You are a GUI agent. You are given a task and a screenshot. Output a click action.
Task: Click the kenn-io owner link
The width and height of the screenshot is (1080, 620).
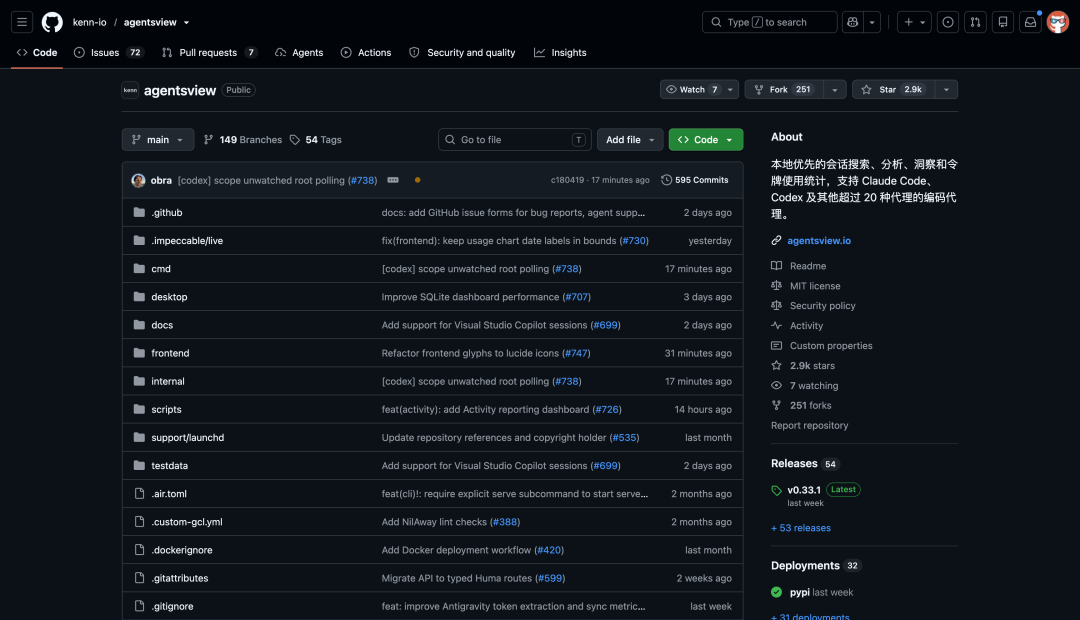(90, 23)
